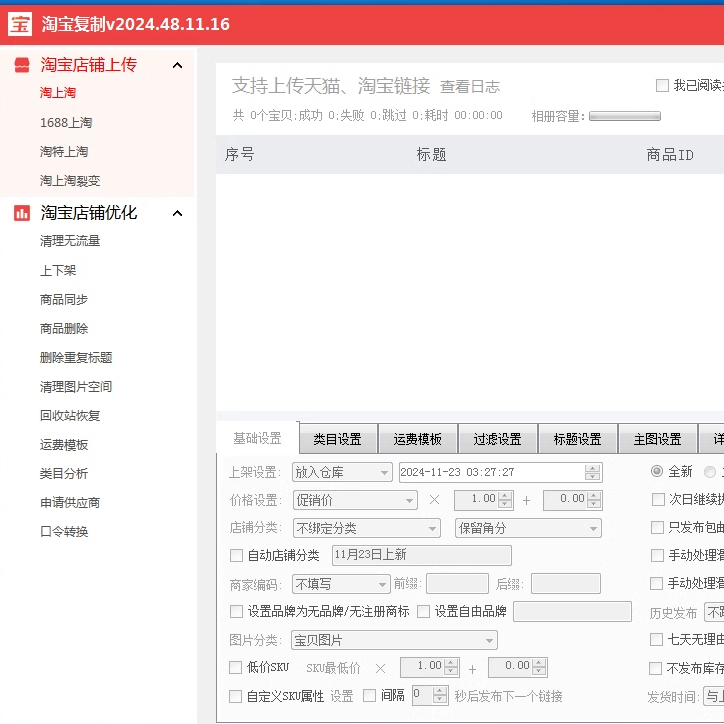Switch to the 标题设置 tab

(577, 439)
